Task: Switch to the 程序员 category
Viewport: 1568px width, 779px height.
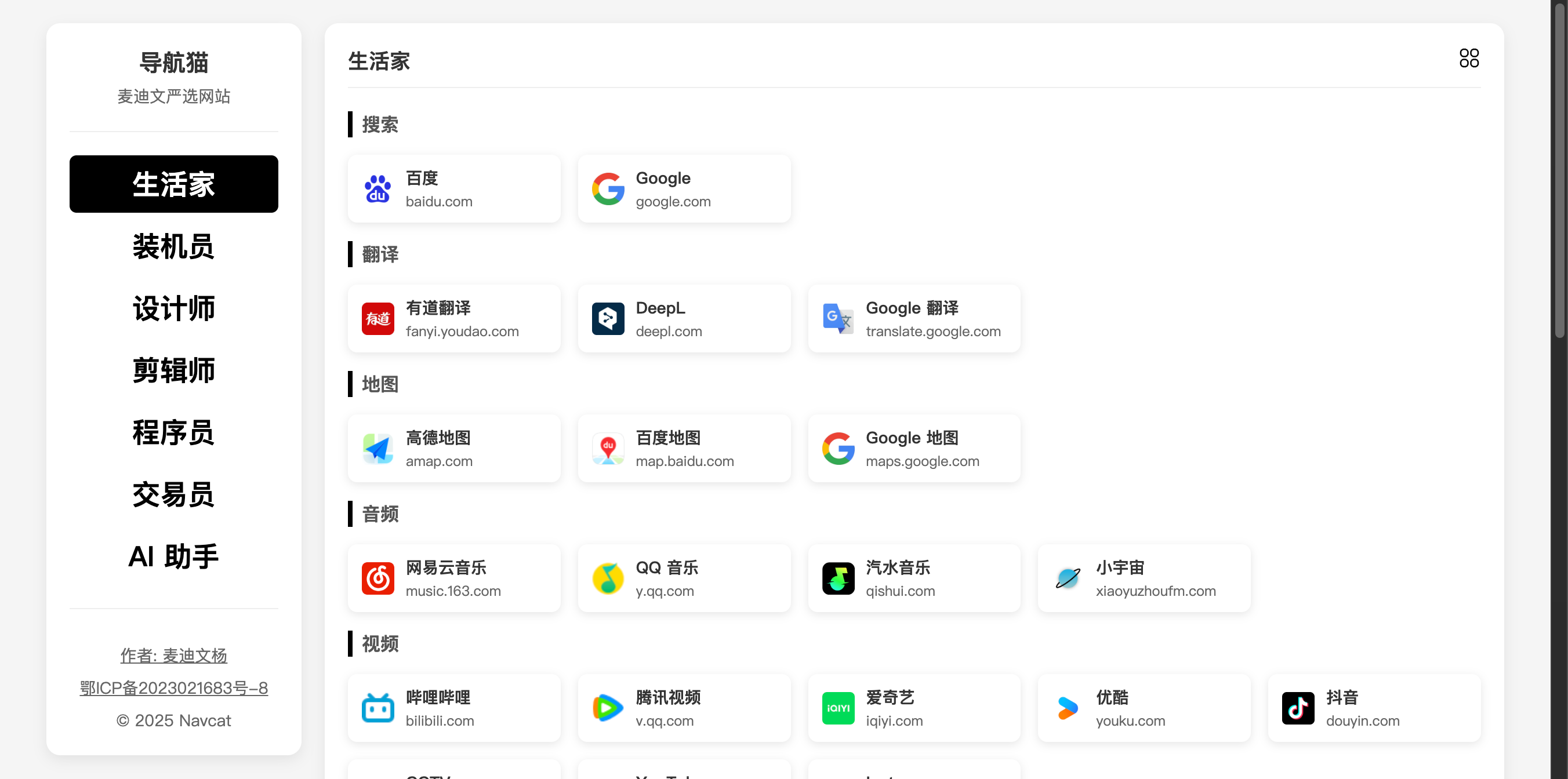Action: pyautogui.click(x=173, y=433)
